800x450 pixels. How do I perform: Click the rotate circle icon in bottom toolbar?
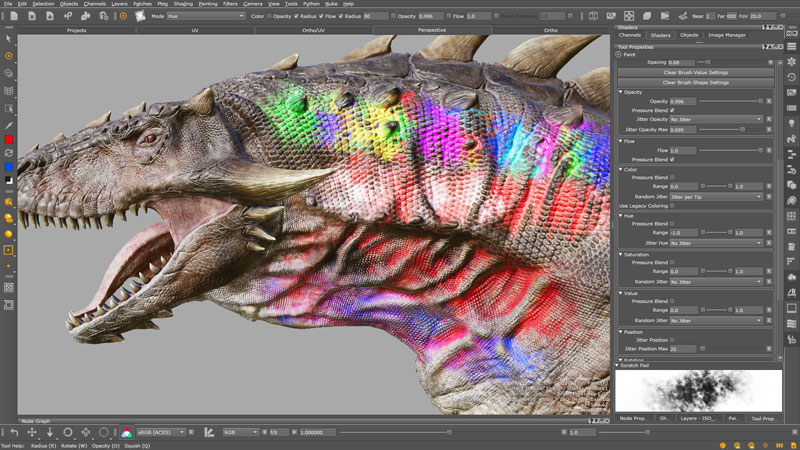point(67,432)
